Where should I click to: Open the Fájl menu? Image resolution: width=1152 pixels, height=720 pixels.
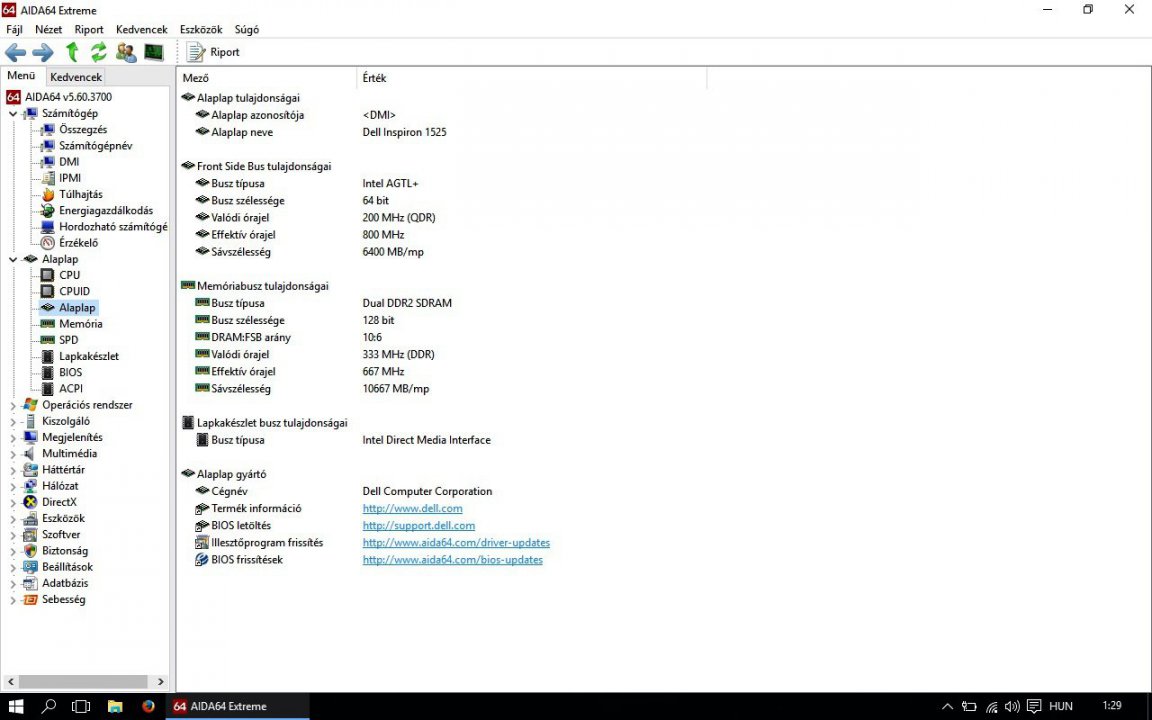pos(14,29)
